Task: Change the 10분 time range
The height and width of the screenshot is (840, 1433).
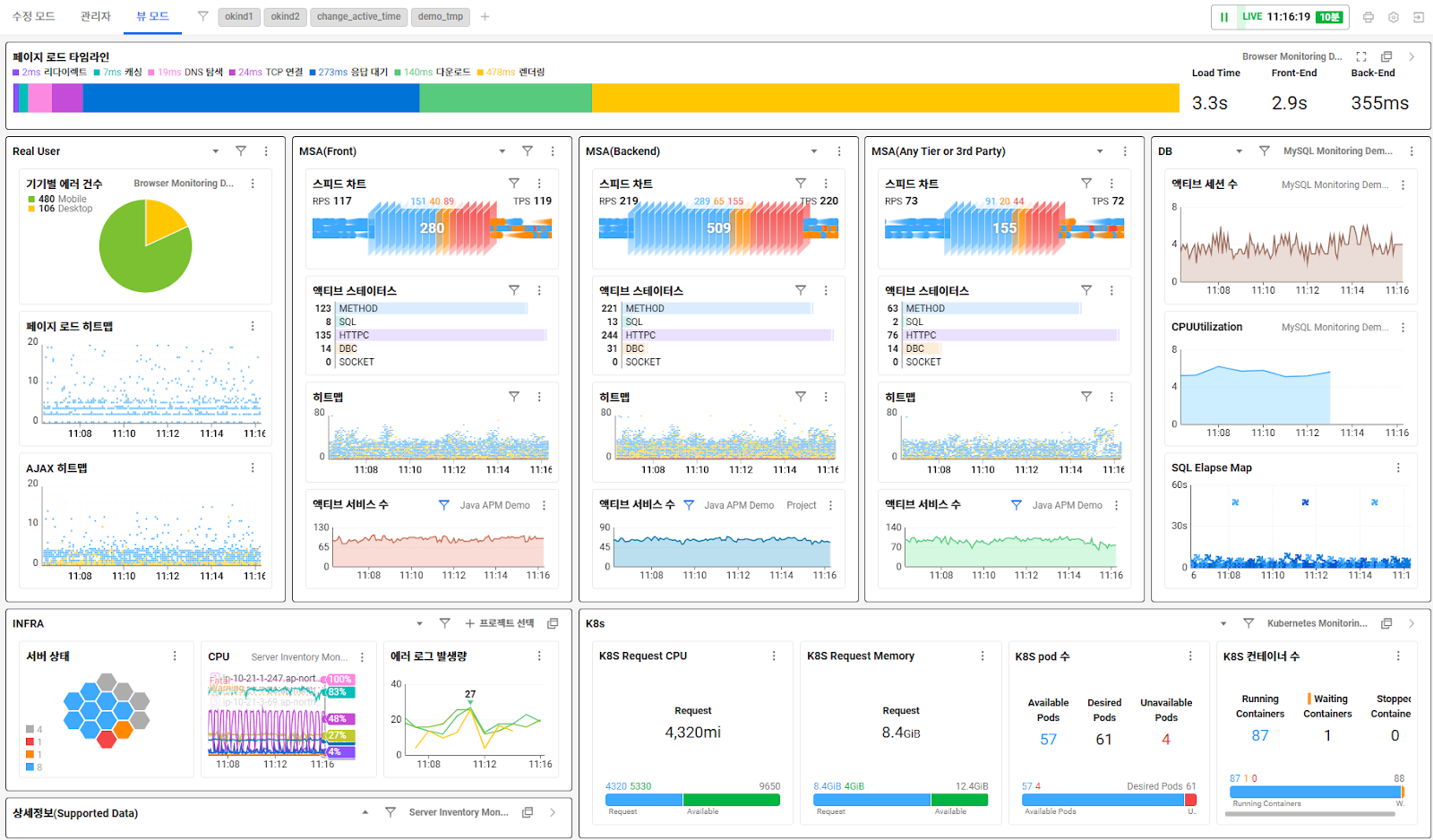Action: (x=1329, y=17)
